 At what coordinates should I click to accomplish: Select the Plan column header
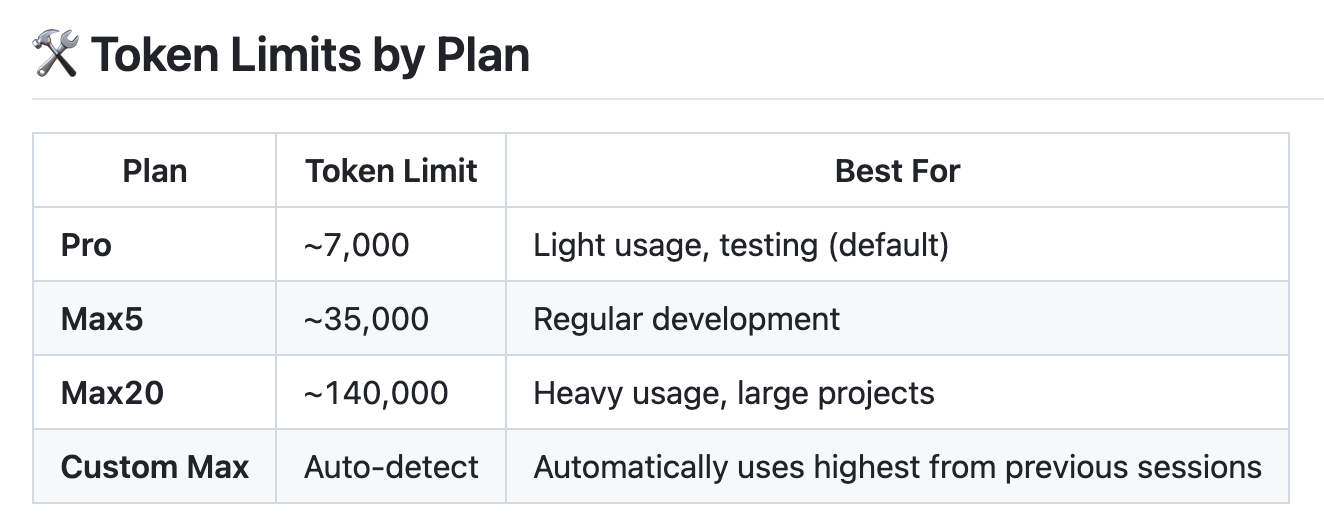(x=155, y=171)
